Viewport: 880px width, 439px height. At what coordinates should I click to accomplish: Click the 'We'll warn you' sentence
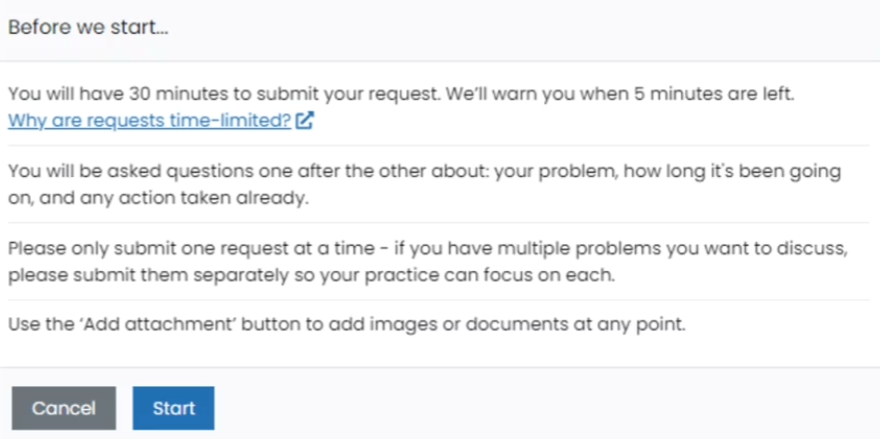[x=620, y=94]
